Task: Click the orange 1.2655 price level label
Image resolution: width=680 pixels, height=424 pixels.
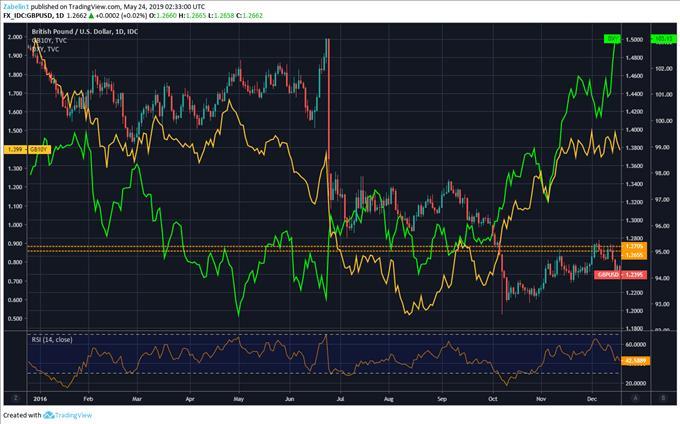Action: coord(632,254)
